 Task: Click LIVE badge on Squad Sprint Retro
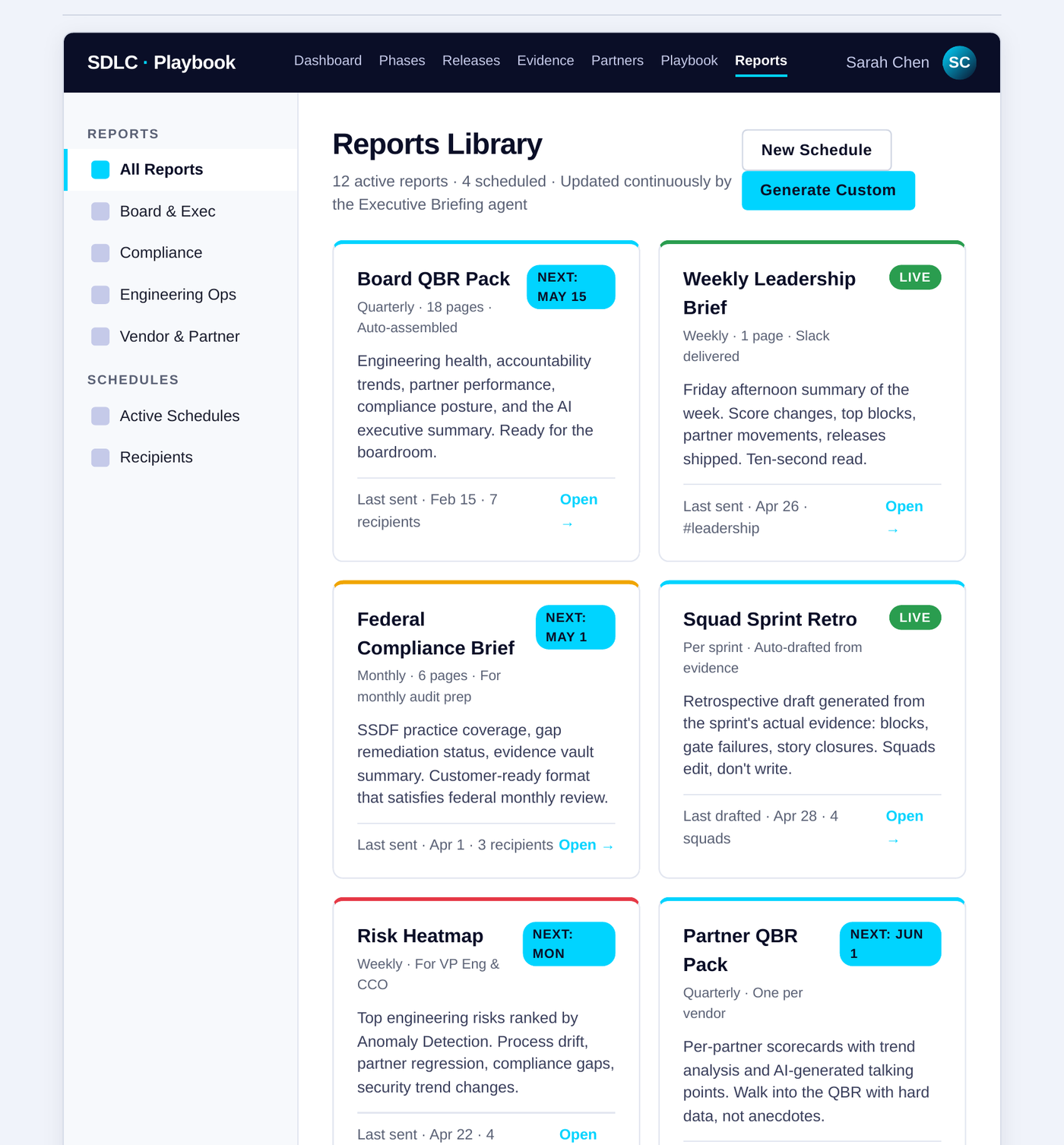pos(915,618)
